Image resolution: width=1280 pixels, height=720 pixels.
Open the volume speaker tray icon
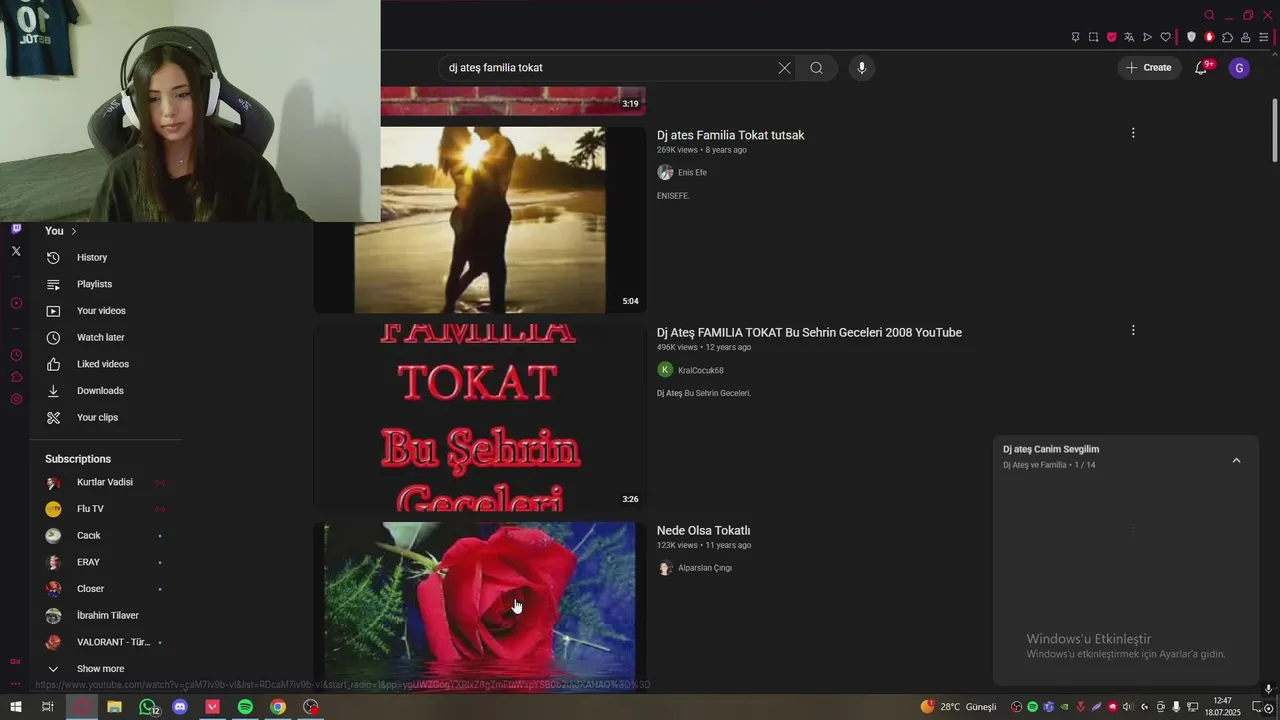pos(1128,707)
